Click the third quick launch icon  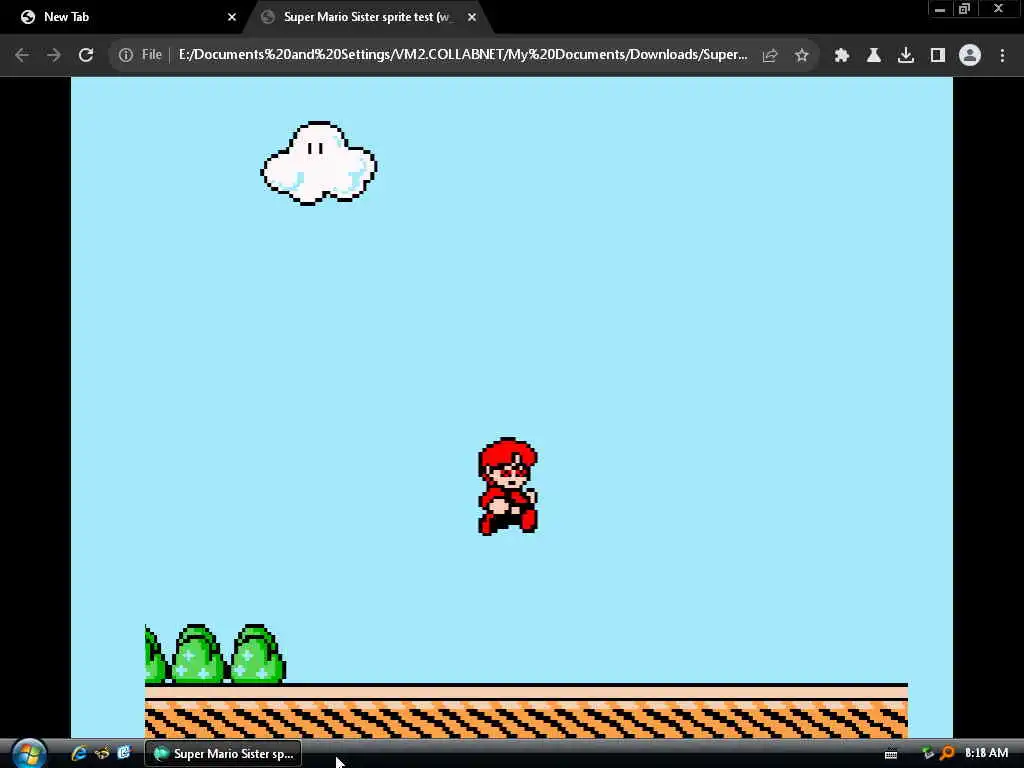coord(123,753)
